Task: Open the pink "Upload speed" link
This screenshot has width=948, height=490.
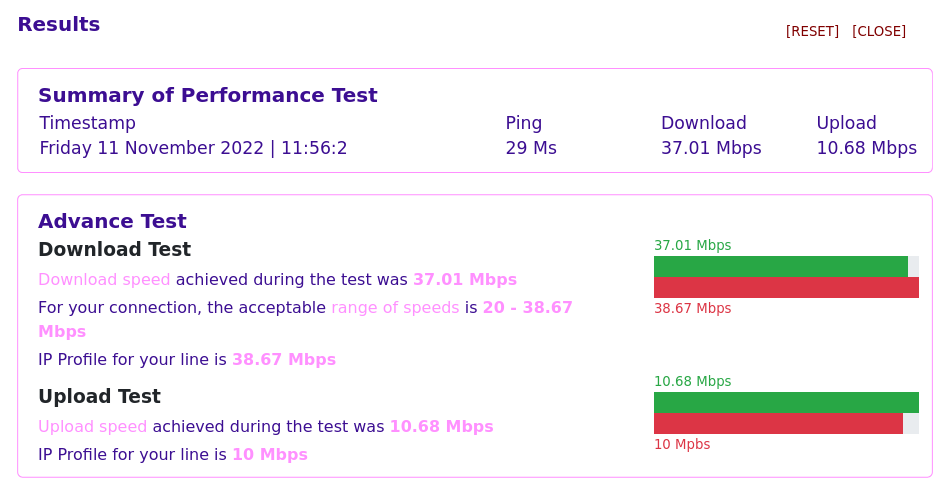Action: pyautogui.click(x=92, y=427)
